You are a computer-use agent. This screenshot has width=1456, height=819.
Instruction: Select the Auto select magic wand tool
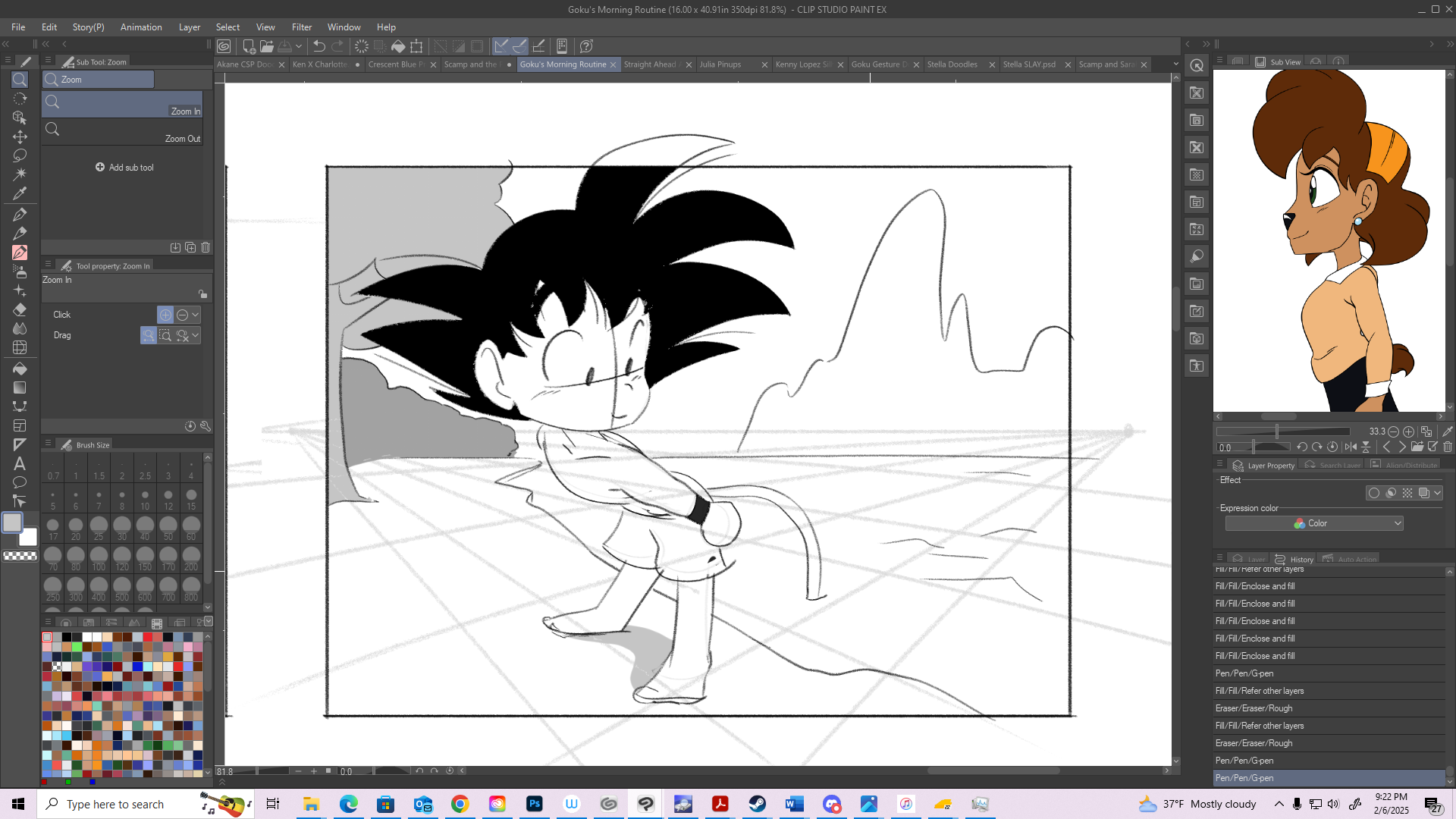coord(20,174)
